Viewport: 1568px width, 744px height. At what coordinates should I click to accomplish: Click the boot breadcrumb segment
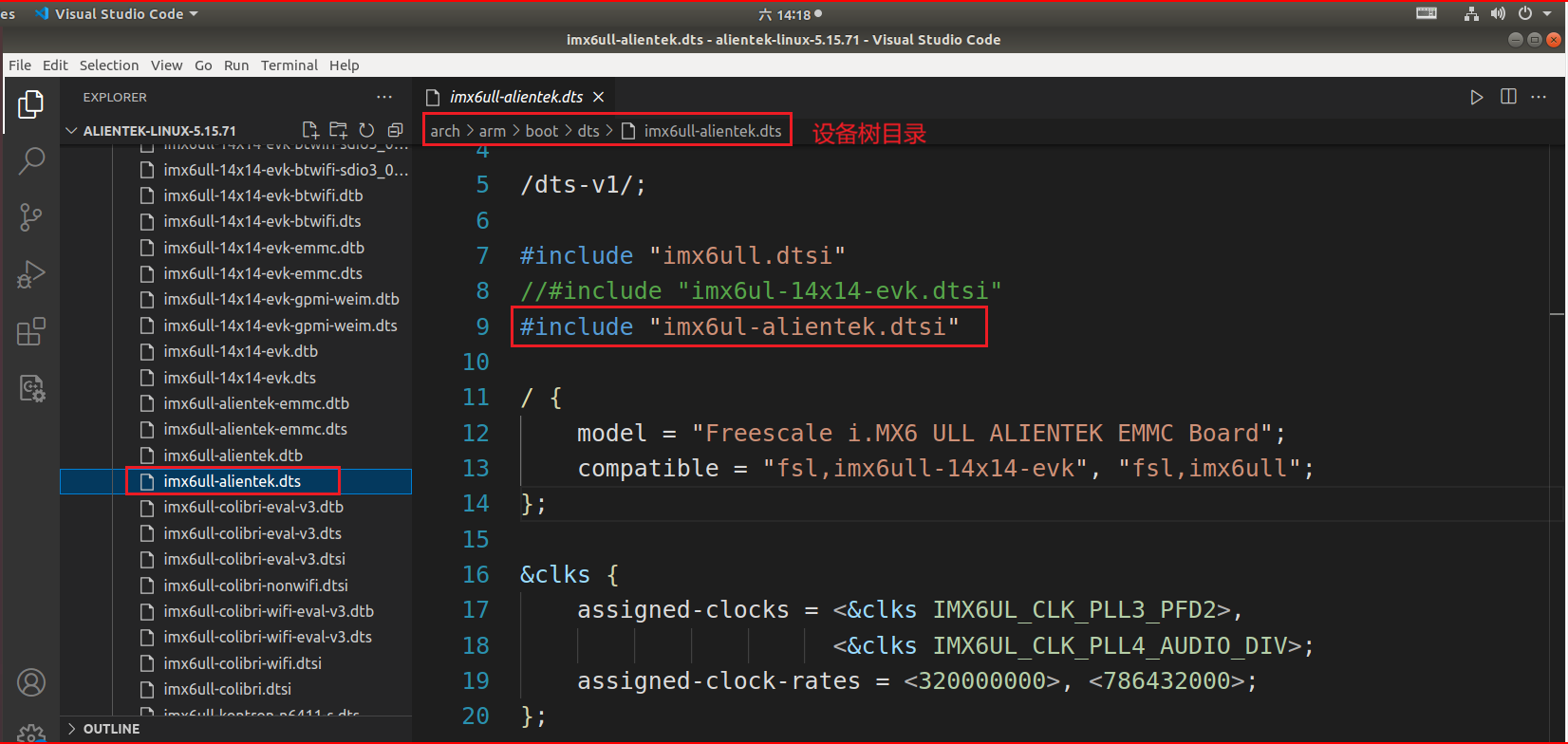542,131
